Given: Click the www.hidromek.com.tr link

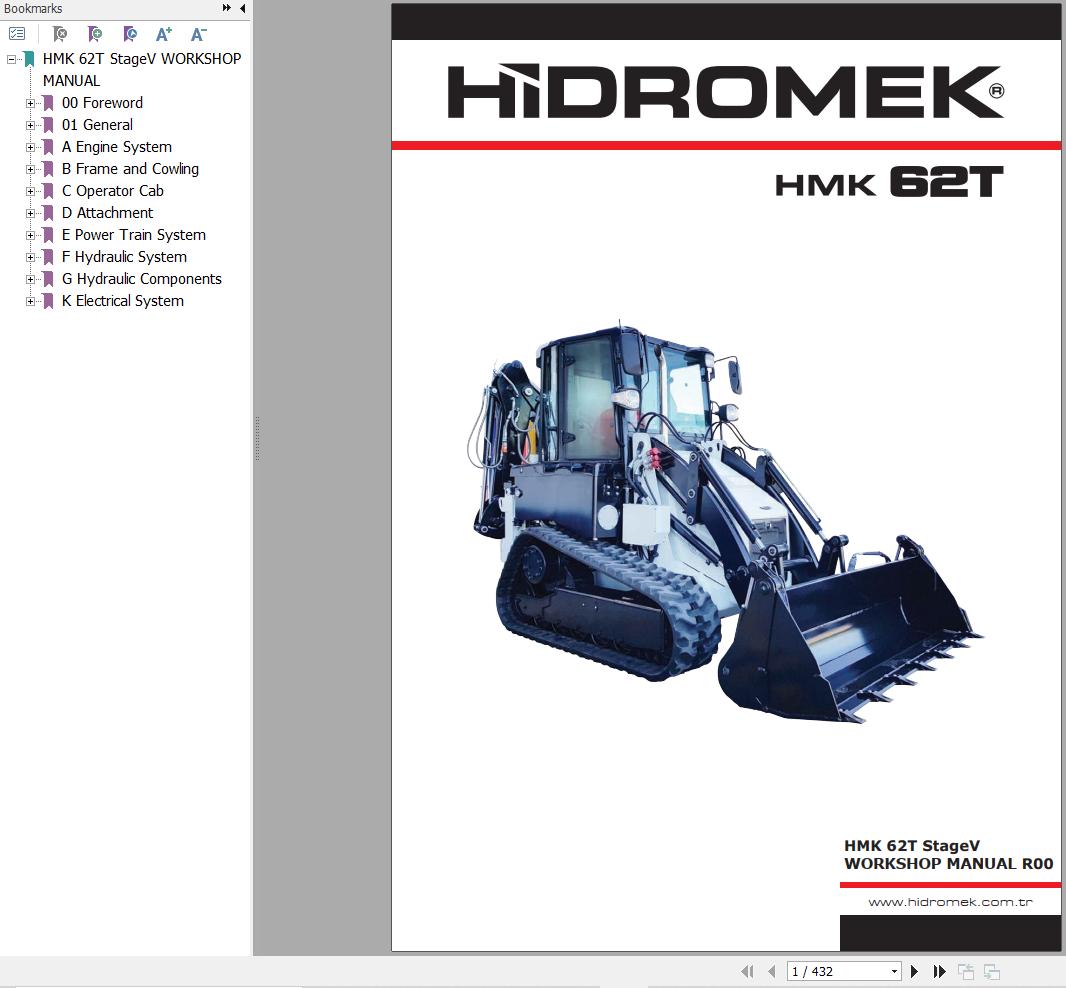Looking at the screenshot, I should pos(949,902).
